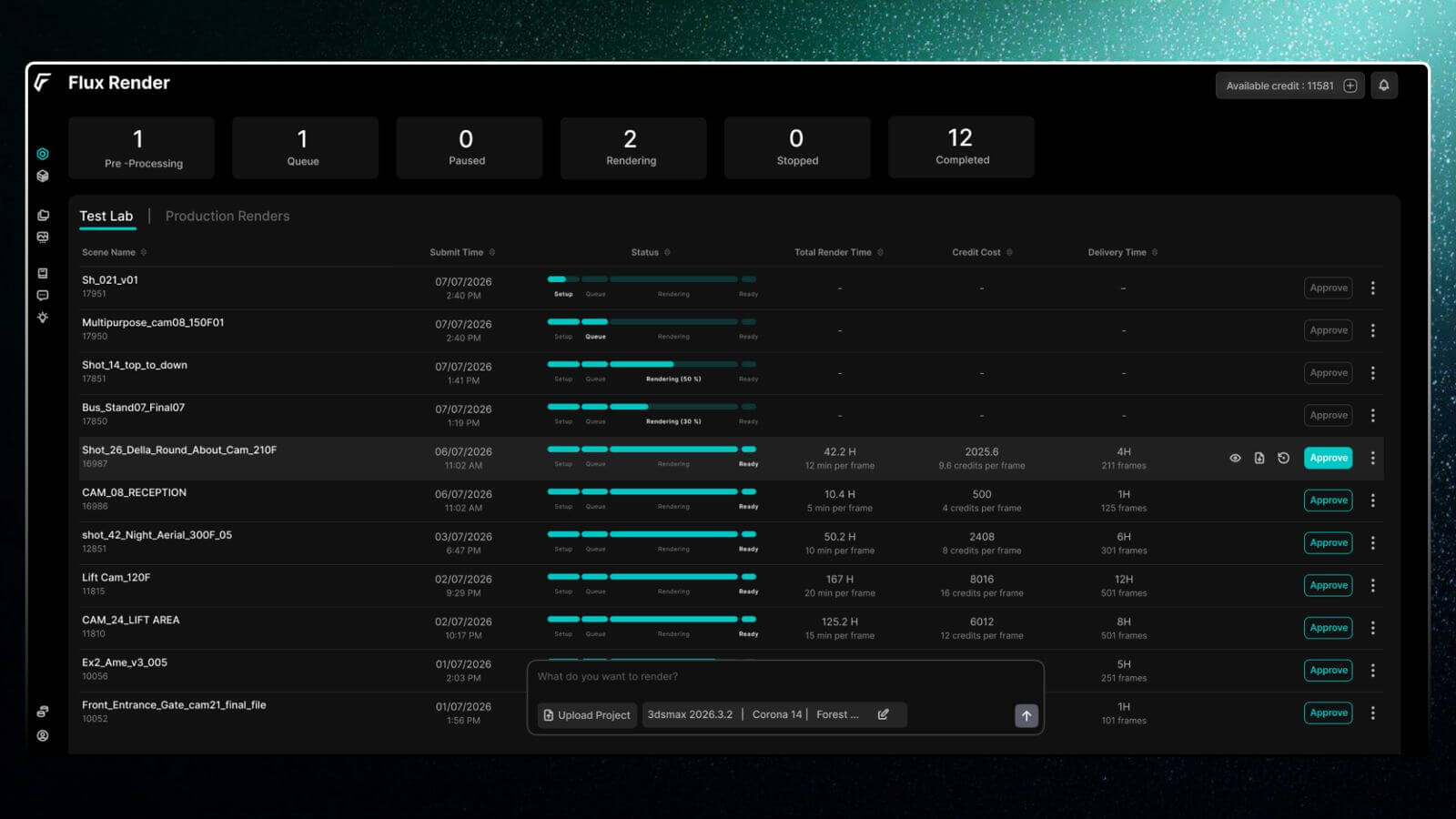Switch to the Test Lab tab
This screenshot has width=1456, height=819.
[106, 216]
